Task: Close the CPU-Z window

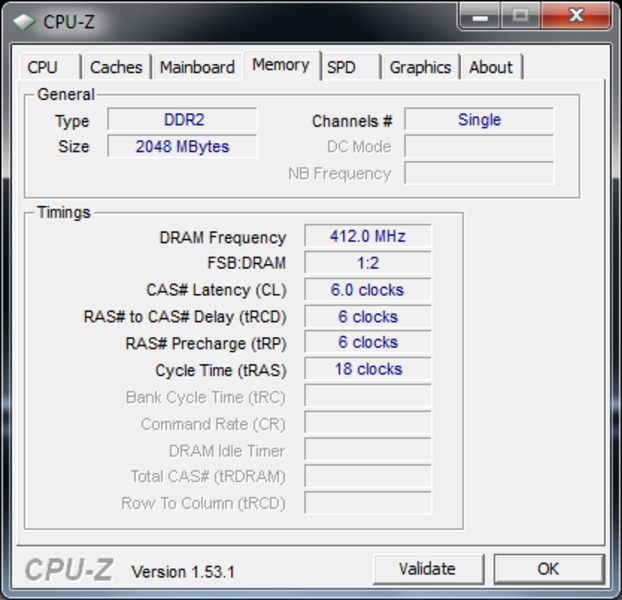Action: (x=576, y=16)
